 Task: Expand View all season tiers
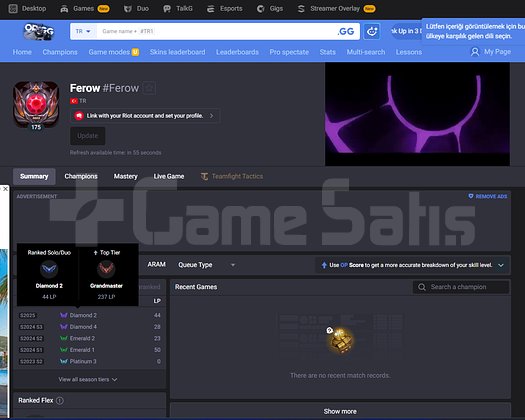click(88, 379)
